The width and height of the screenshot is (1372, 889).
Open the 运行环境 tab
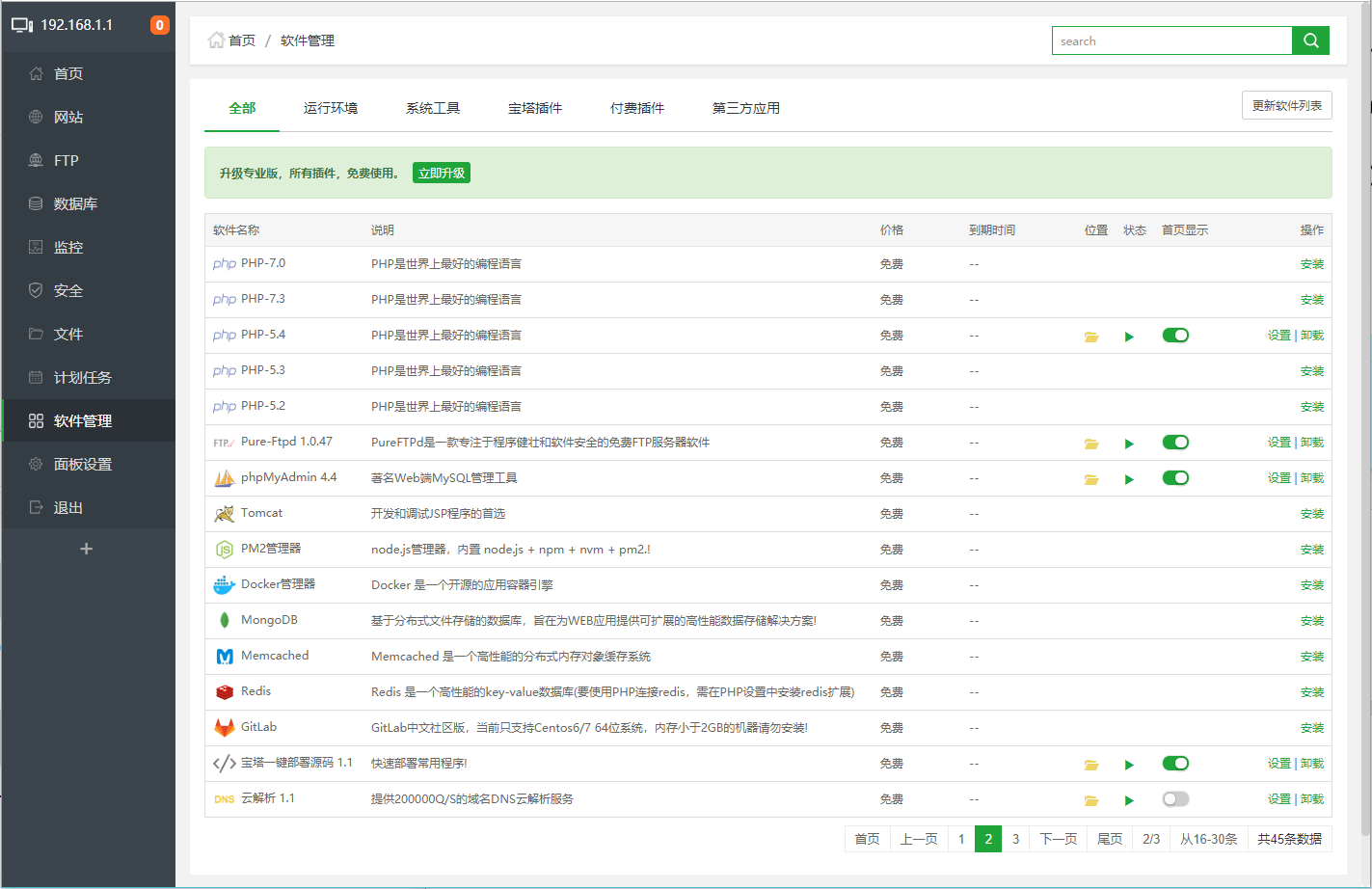(331, 108)
